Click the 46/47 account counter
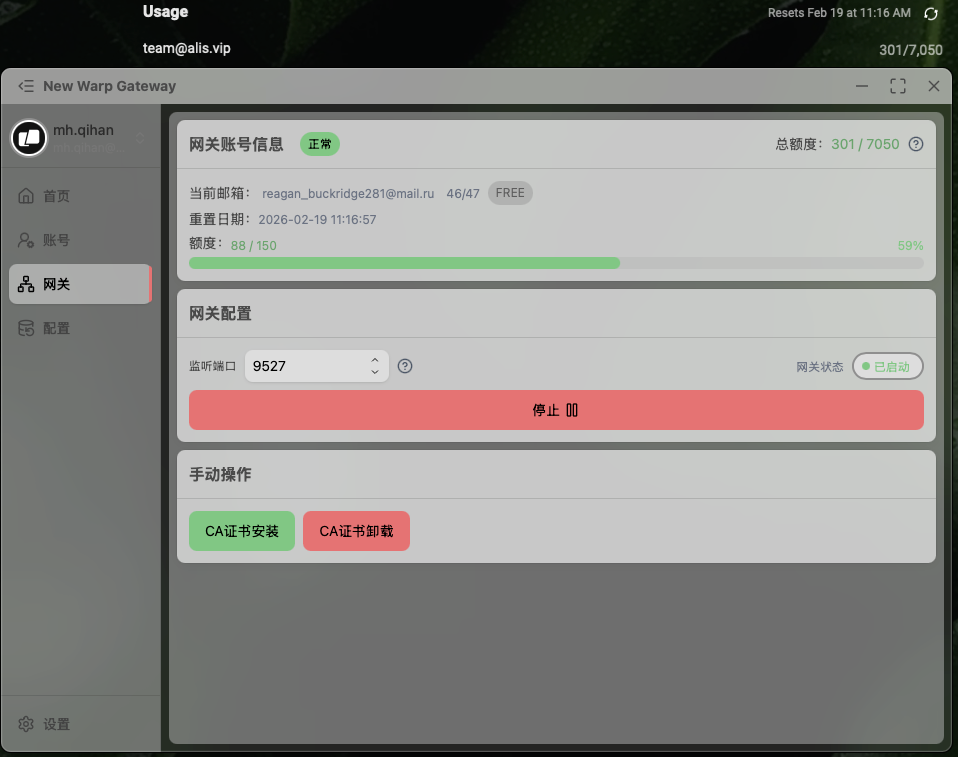Image resolution: width=958 pixels, height=757 pixels. (463, 194)
